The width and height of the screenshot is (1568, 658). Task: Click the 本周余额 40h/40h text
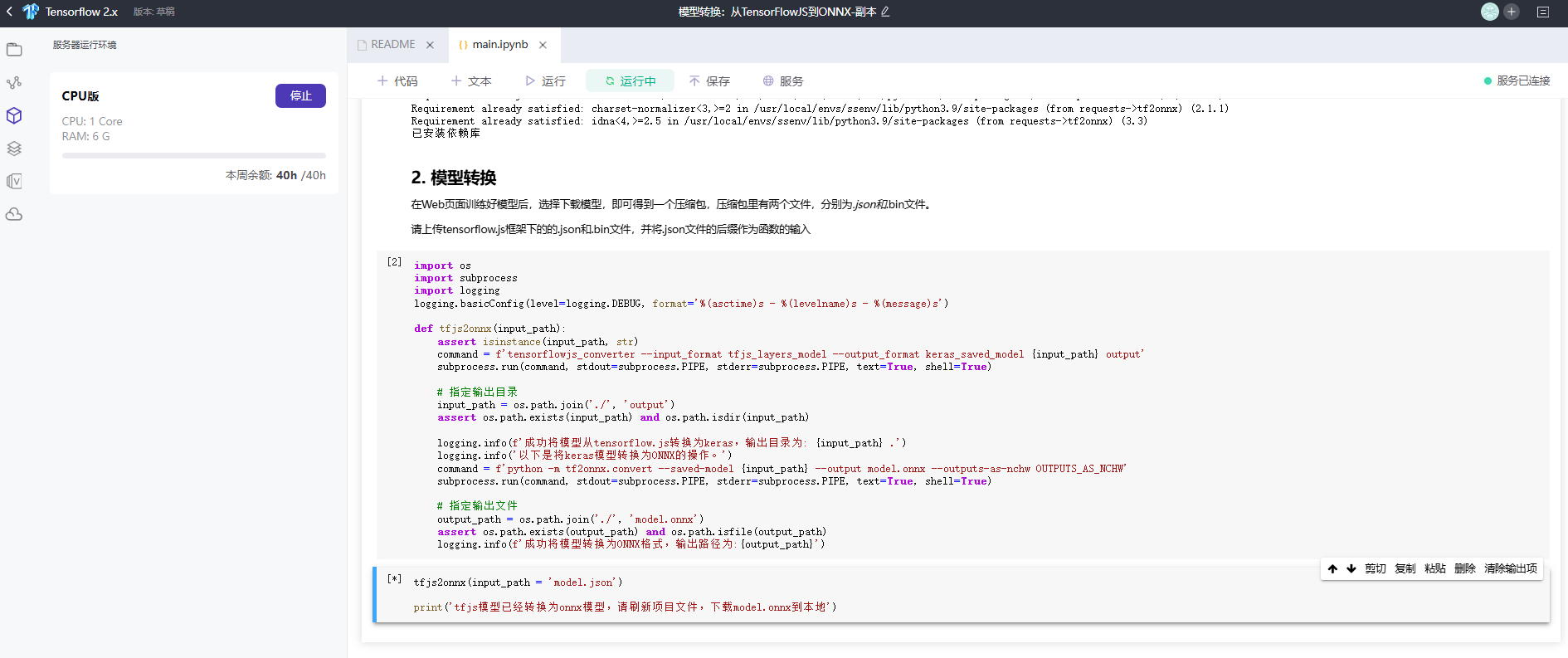275,175
